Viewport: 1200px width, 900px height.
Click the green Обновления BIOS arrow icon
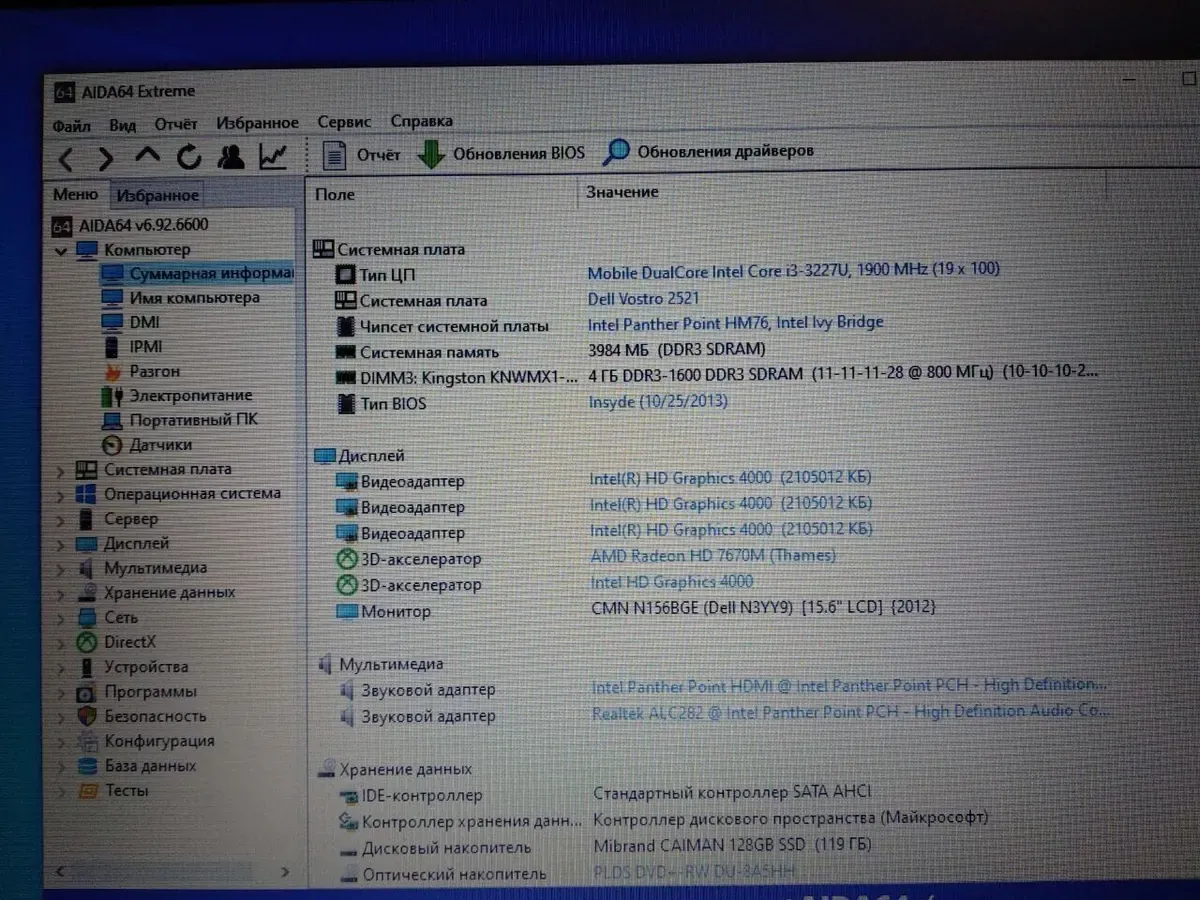pyautogui.click(x=431, y=154)
